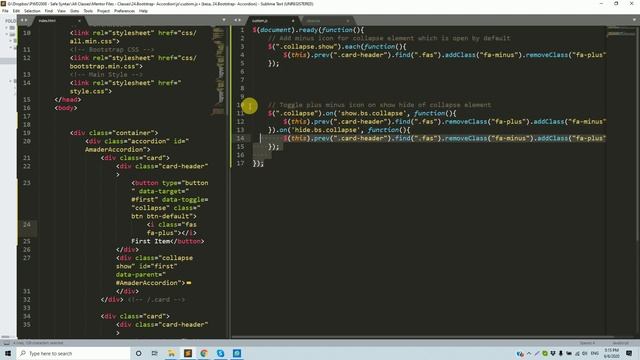Open the Windows Start menu

tap(8, 353)
